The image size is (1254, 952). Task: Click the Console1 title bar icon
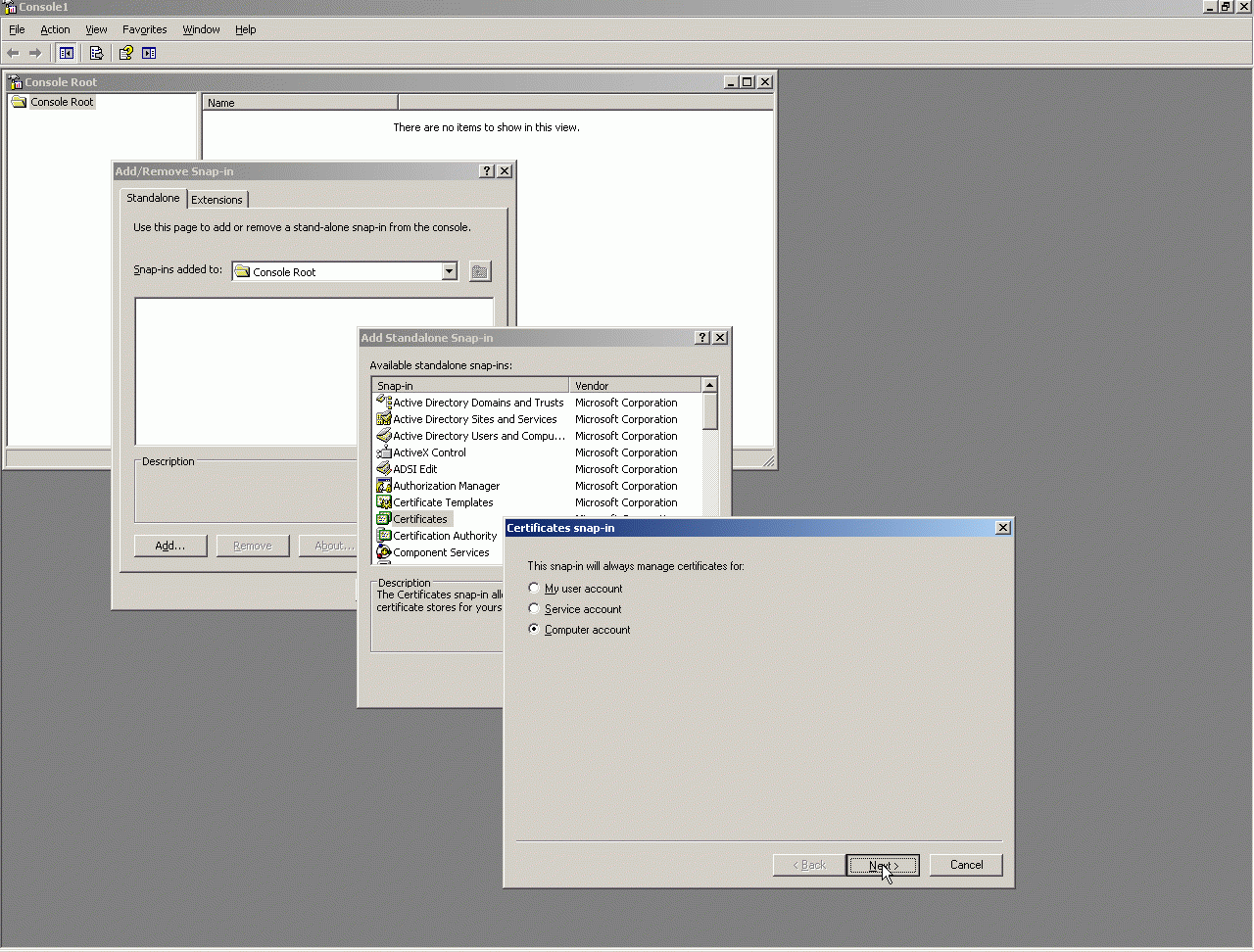click(10, 7)
